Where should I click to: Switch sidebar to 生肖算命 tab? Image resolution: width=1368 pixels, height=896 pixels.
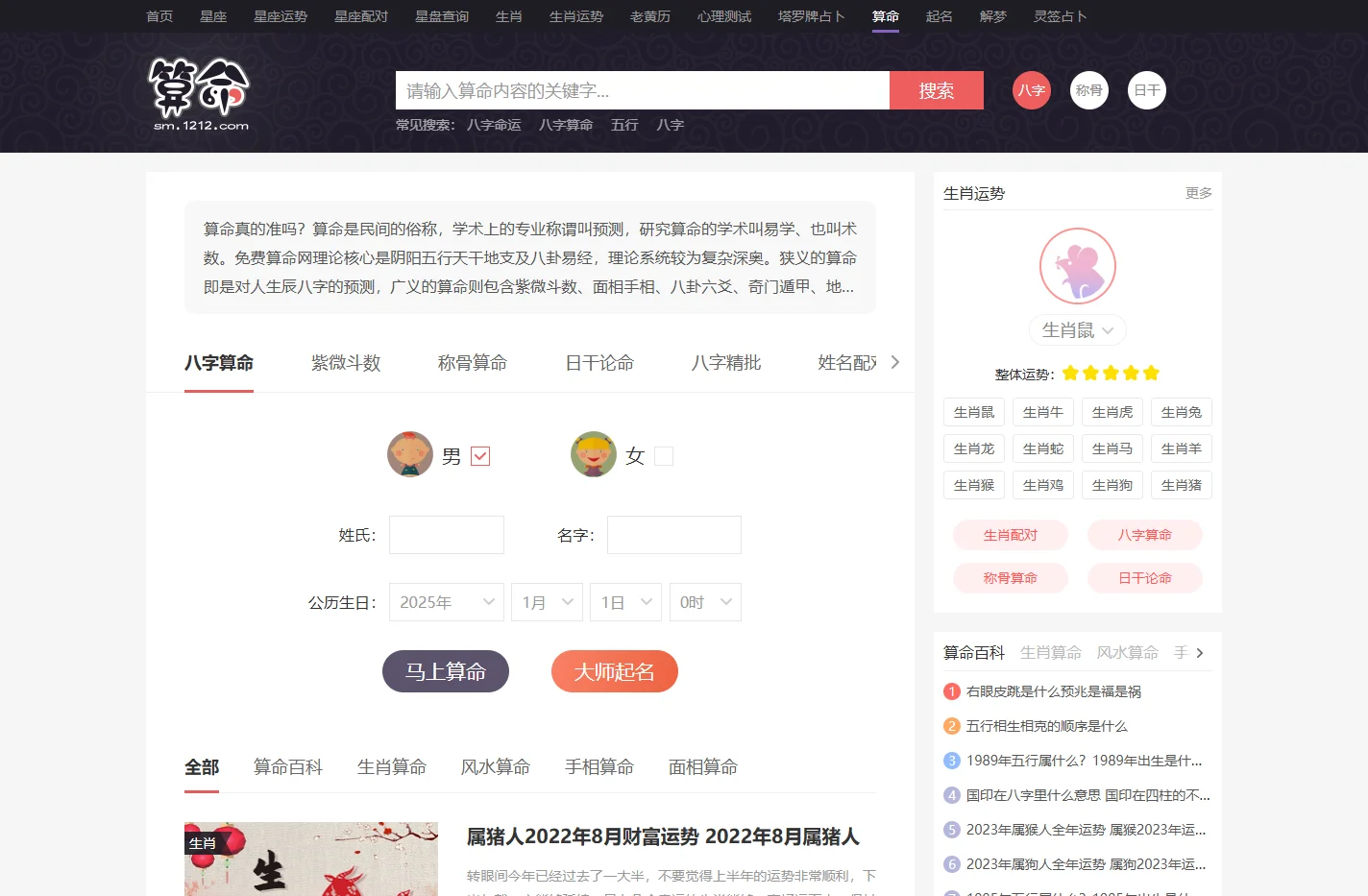point(1051,653)
